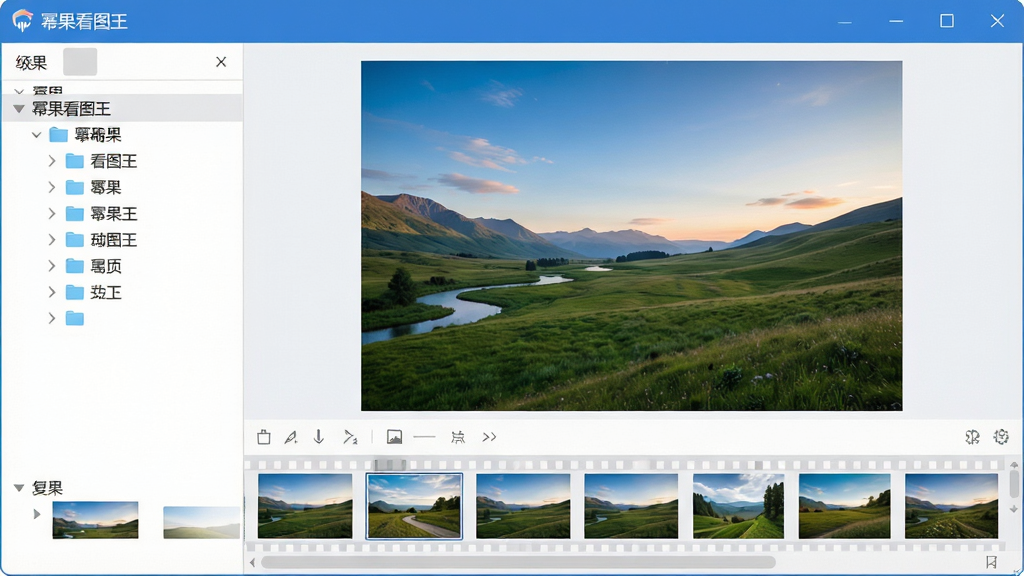The image size is (1024, 576).
Task: Click the bookmark icon below the filmstrip
Action: 991,562
